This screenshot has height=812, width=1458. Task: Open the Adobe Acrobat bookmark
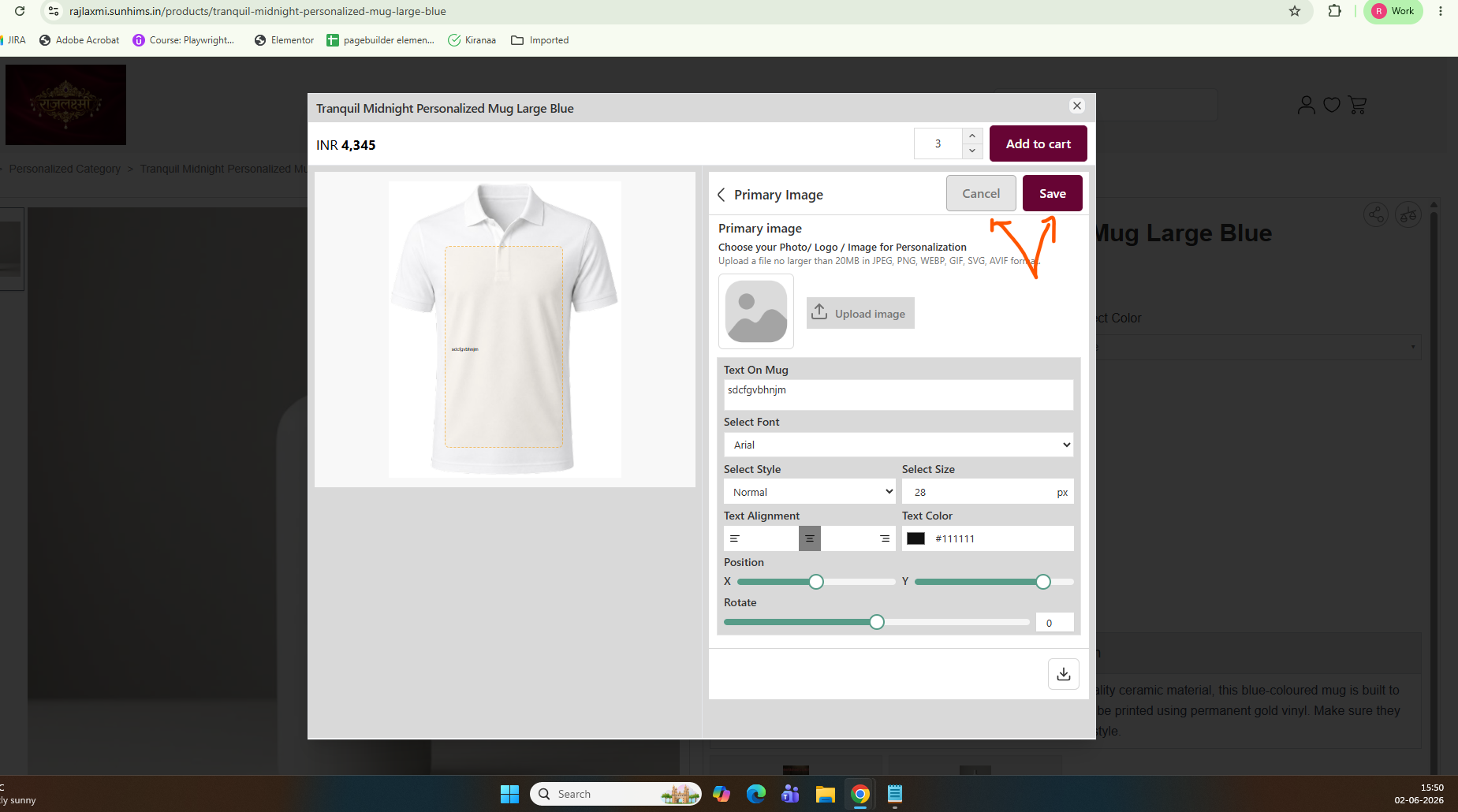point(80,40)
